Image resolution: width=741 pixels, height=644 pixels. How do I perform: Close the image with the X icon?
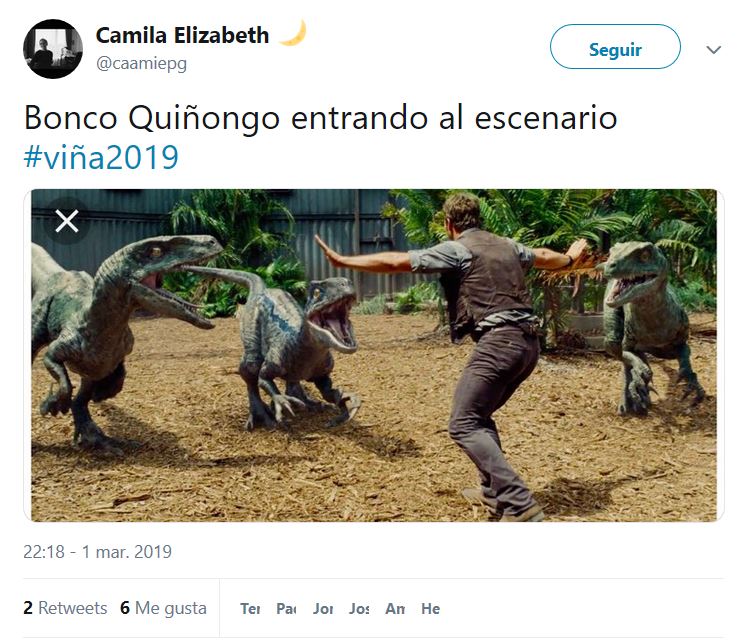pos(67,221)
